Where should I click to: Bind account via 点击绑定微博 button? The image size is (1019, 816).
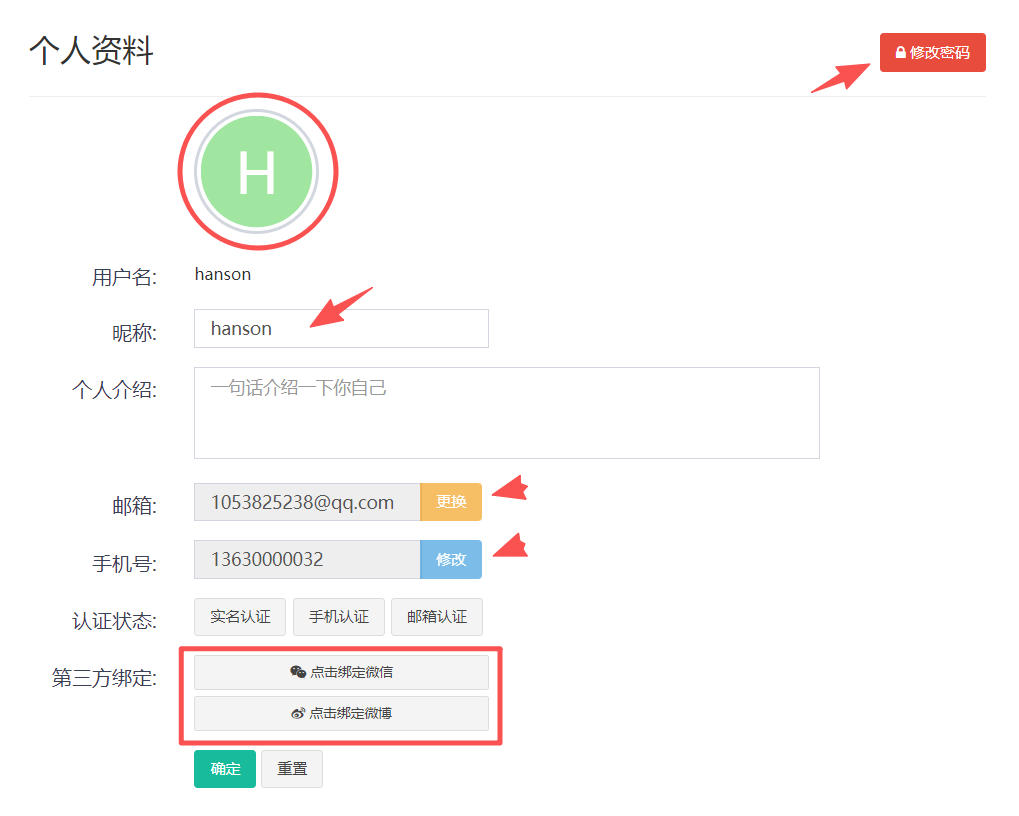[x=341, y=713]
